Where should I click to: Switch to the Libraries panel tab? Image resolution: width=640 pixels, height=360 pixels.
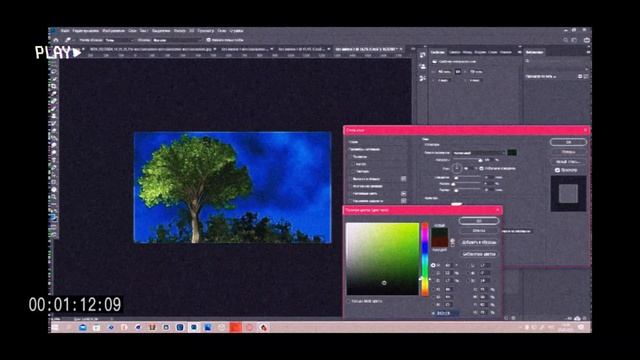(x=534, y=52)
